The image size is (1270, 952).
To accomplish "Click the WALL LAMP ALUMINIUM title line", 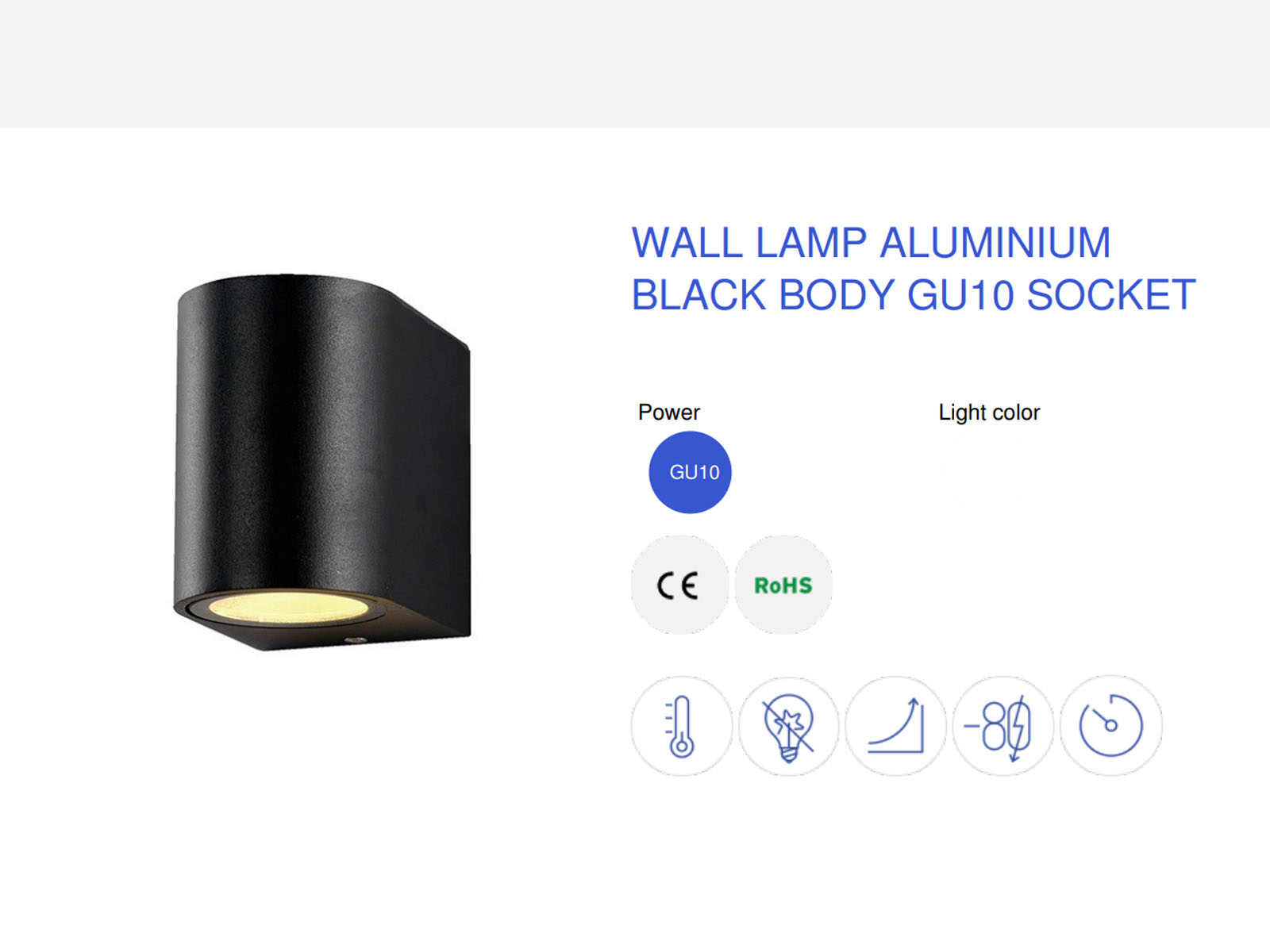I will pos(871,243).
